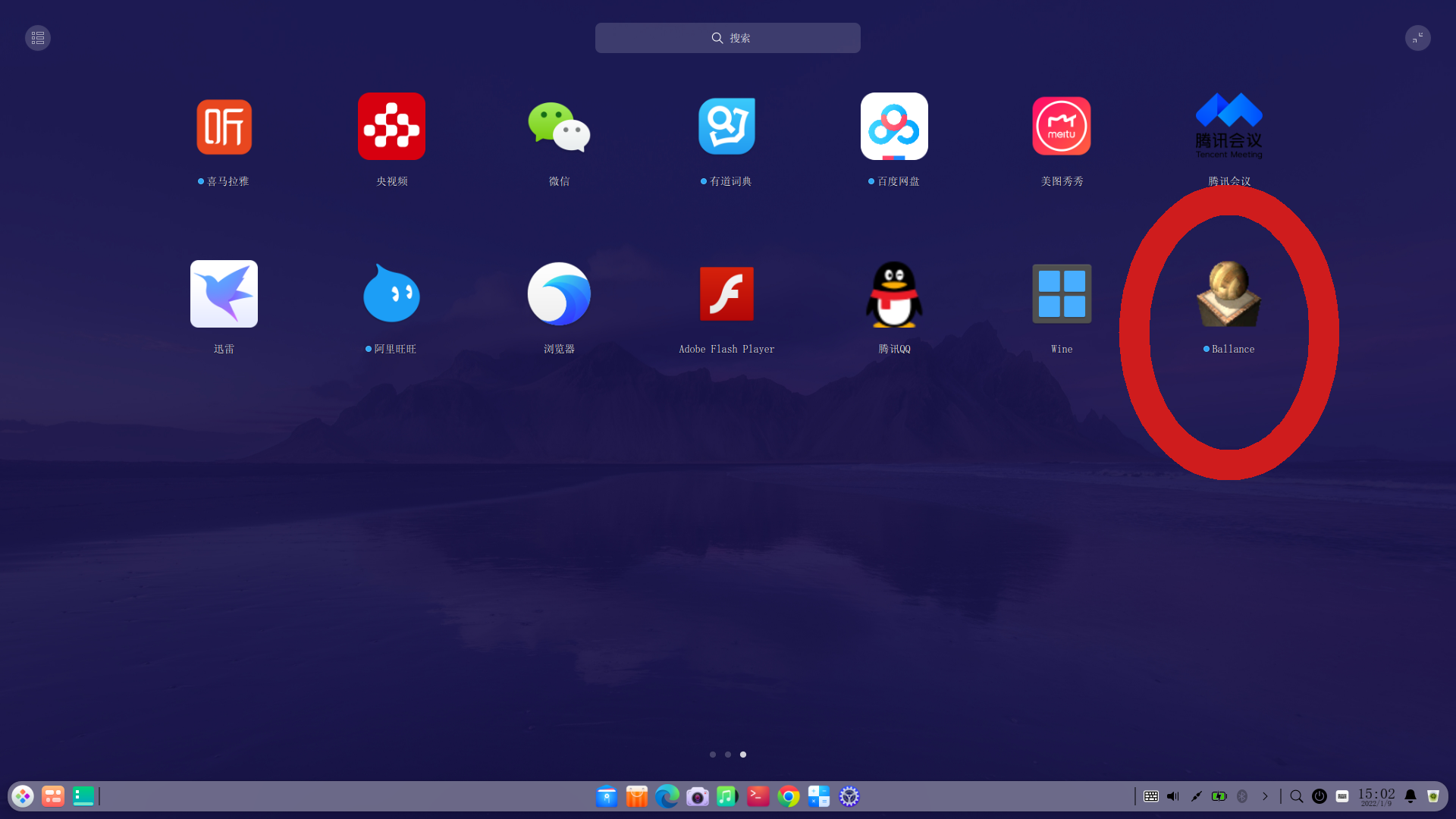Open the WeChat app
Screen dimensions: 1456x819
click(x=559, y=127)
